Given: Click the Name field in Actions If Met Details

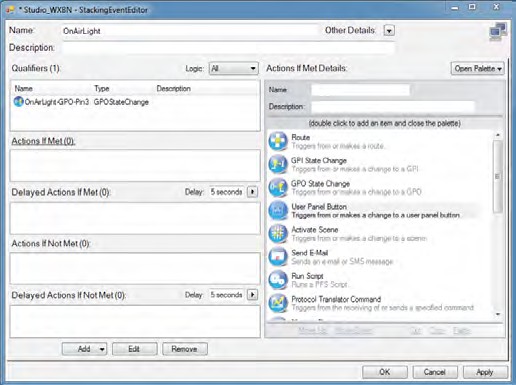Looking at the screenshot, I should click(360, 90).
